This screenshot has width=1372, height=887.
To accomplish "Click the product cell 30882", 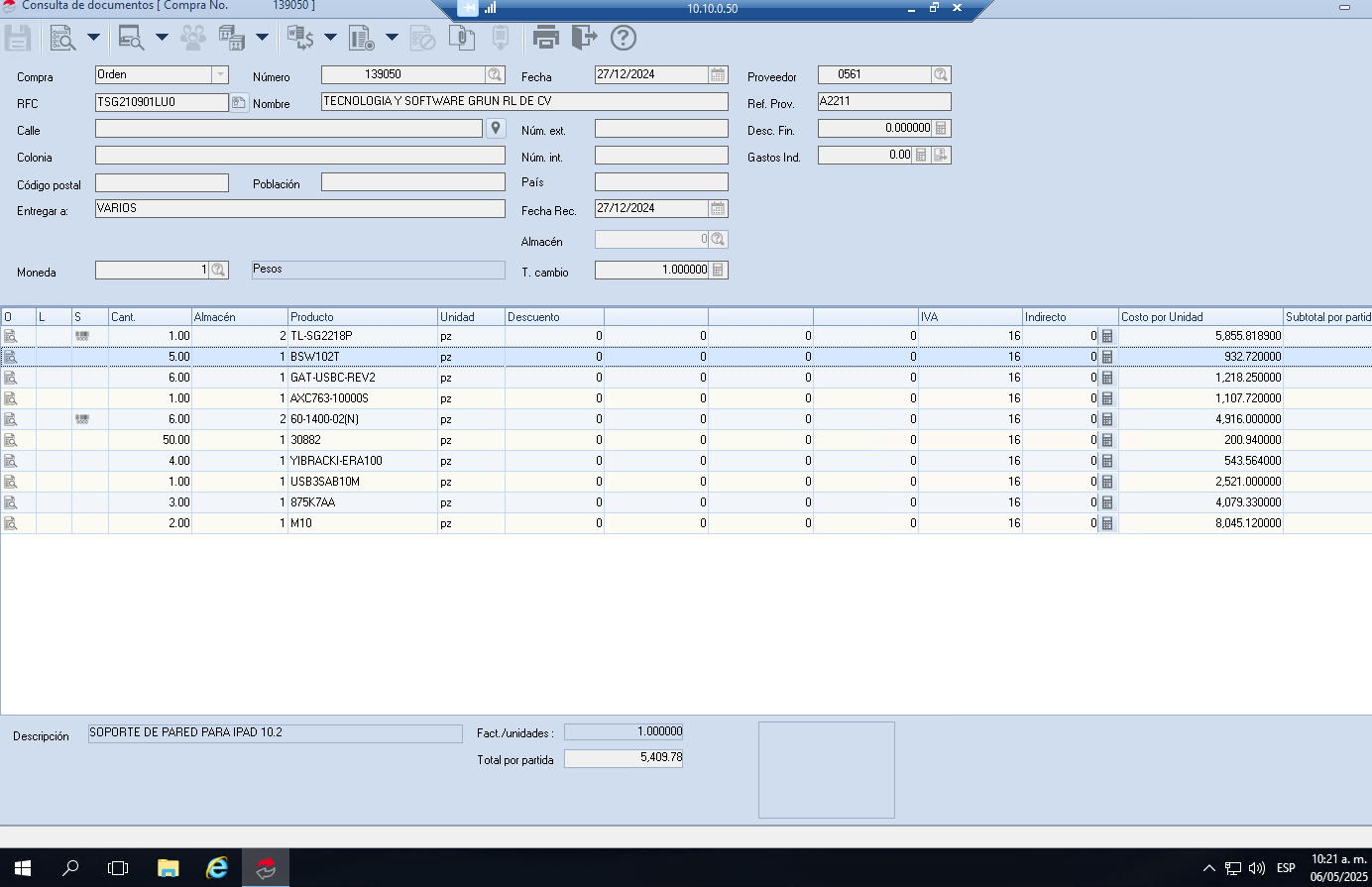I will click(363, 440).
